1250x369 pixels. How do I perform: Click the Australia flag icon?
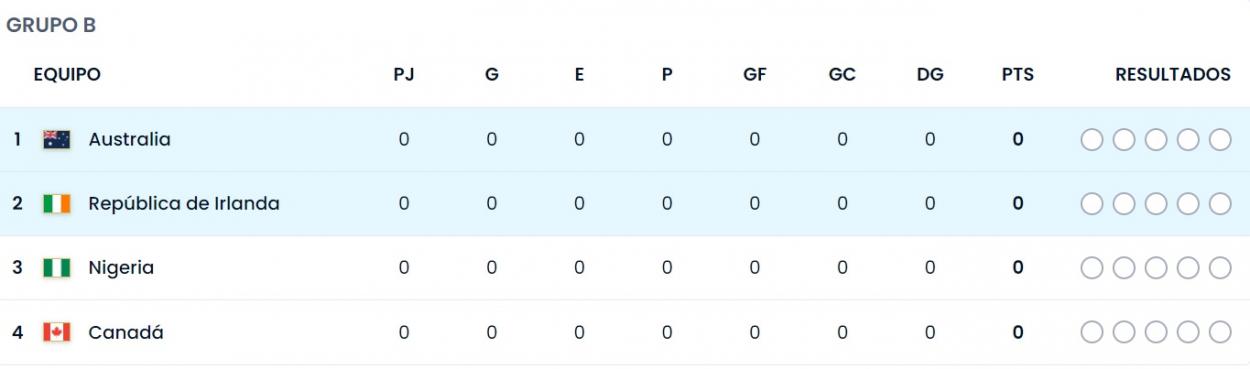(57, 140)
